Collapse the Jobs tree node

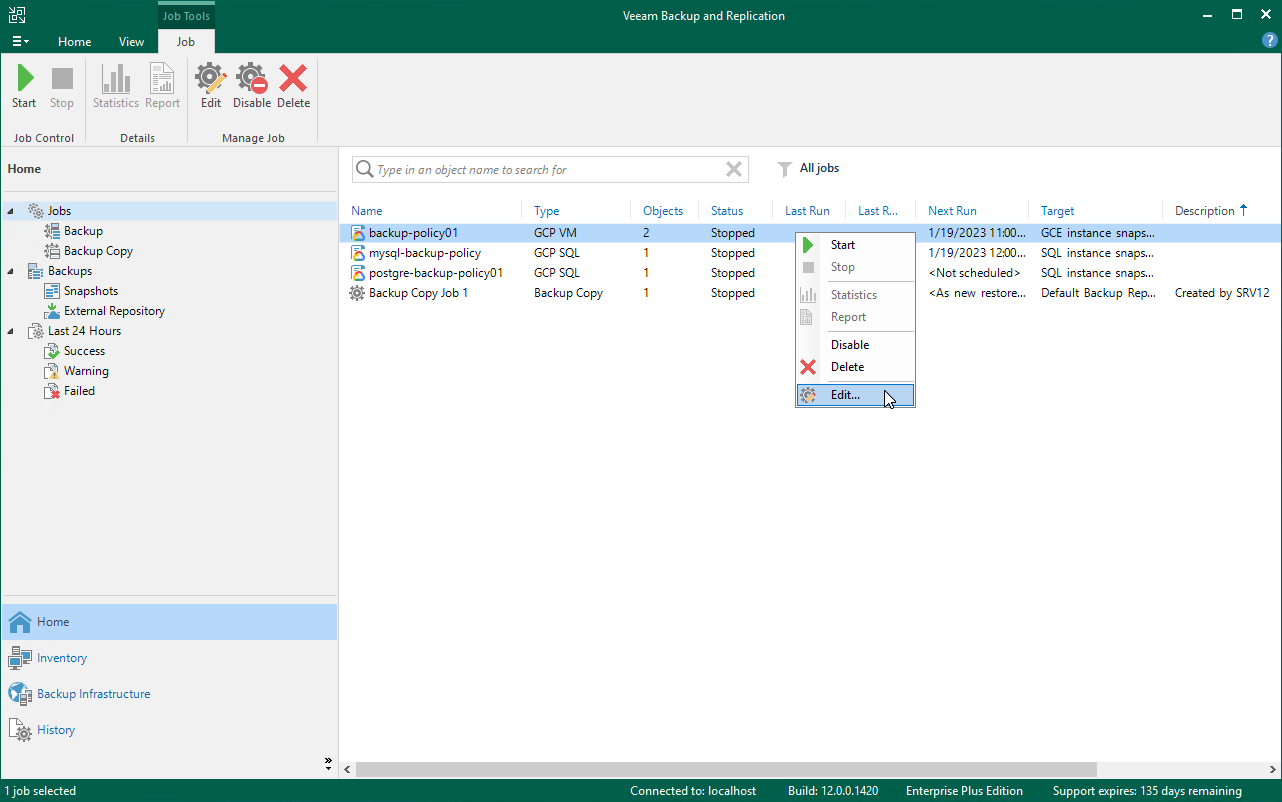(11, 211)
